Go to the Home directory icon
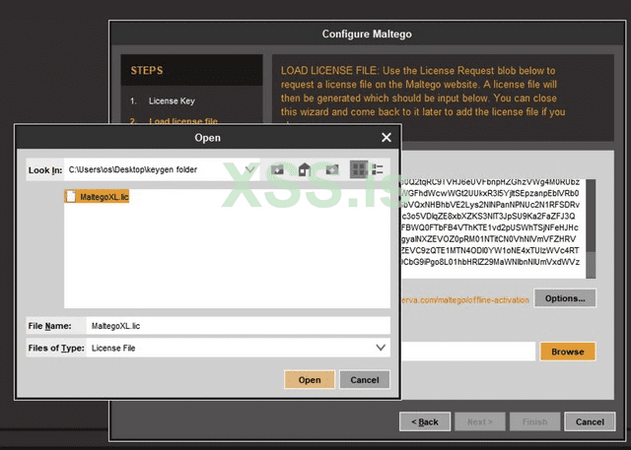The height and width of the screenshot is (450, 631). point(305,170)
